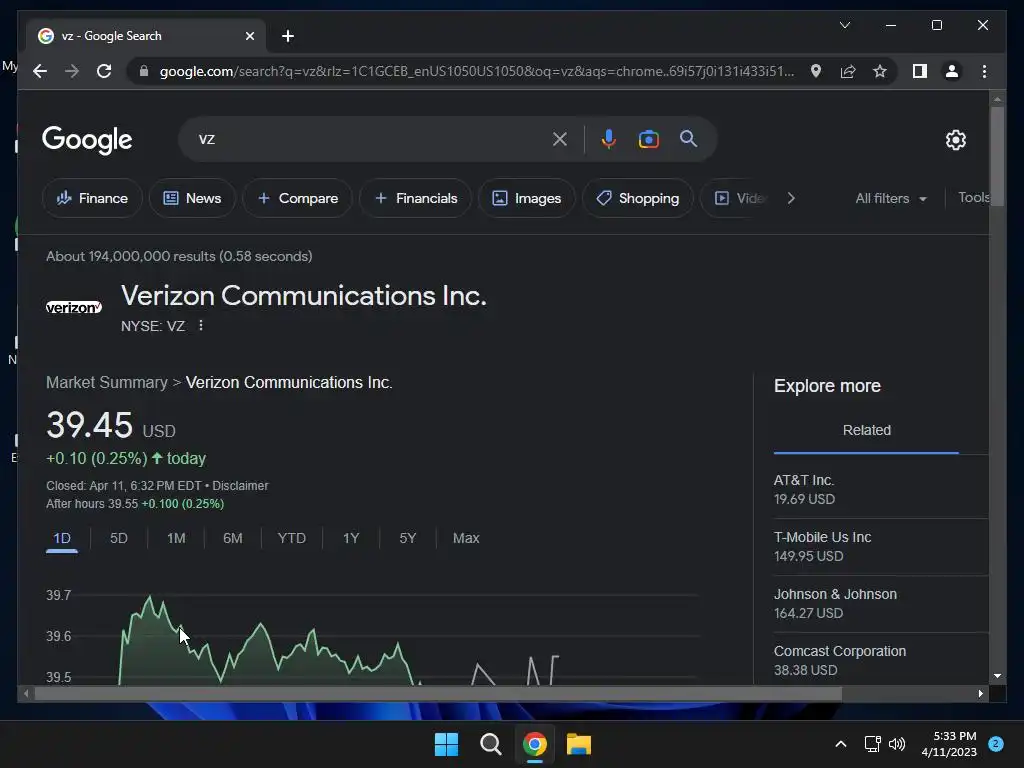This screenshot has height=768, width=1024.
Task: Select the Images filter chip
Action: 526,198
